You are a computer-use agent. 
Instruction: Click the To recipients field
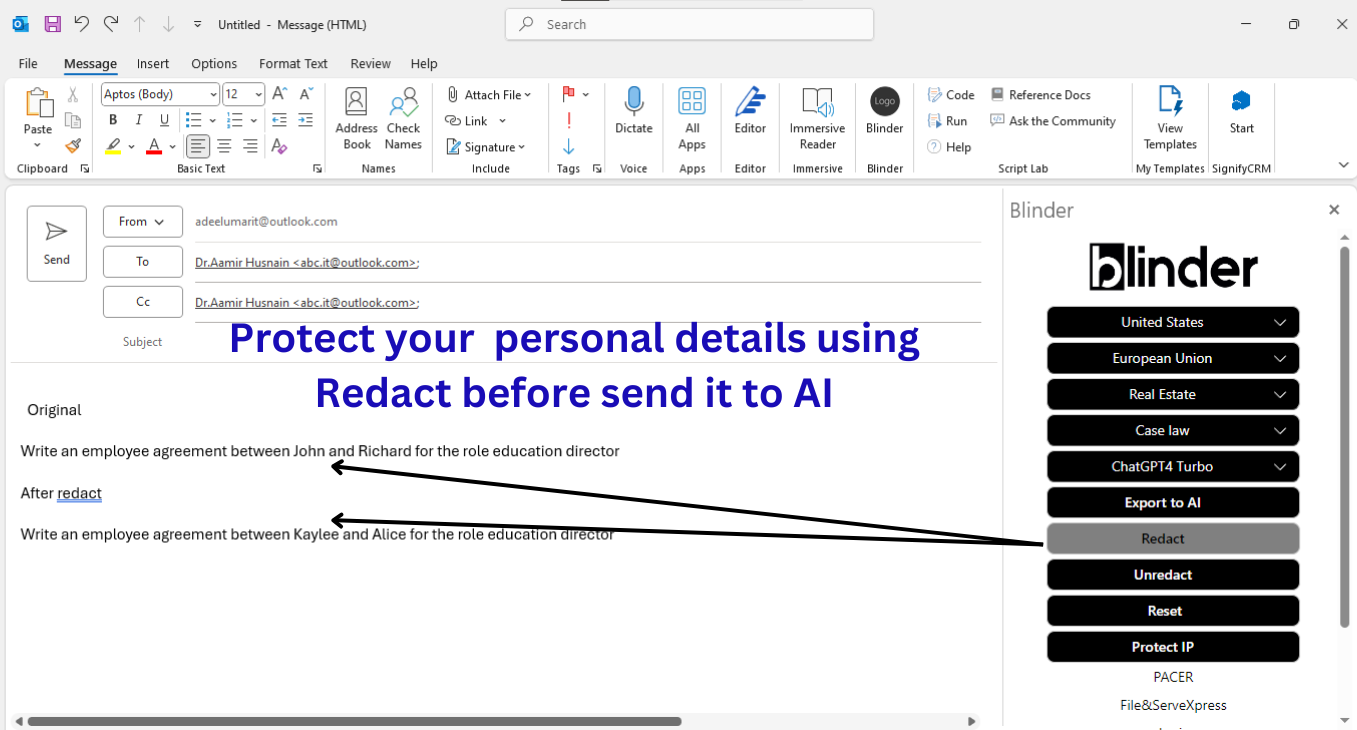click(x=587, y=262)
